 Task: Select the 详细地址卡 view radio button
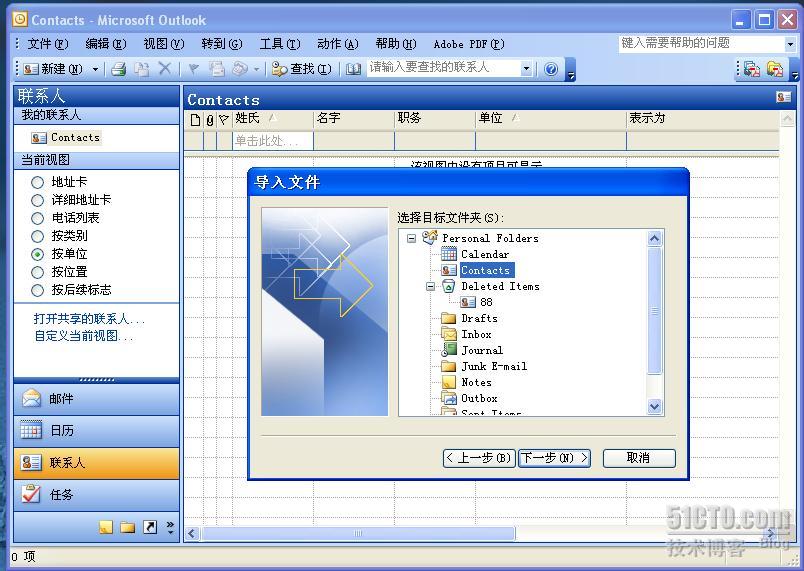point(37,200)
